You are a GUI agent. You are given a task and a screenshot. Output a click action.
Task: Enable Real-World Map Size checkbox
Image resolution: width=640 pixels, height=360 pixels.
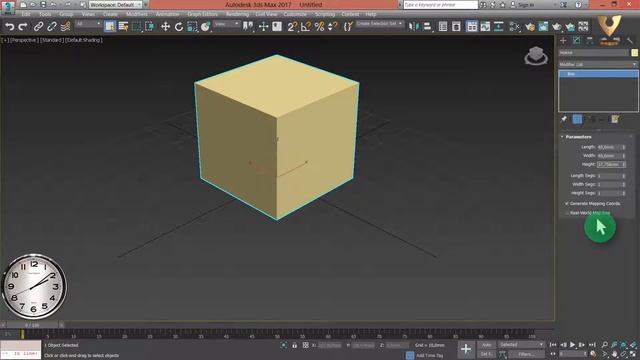567,213
